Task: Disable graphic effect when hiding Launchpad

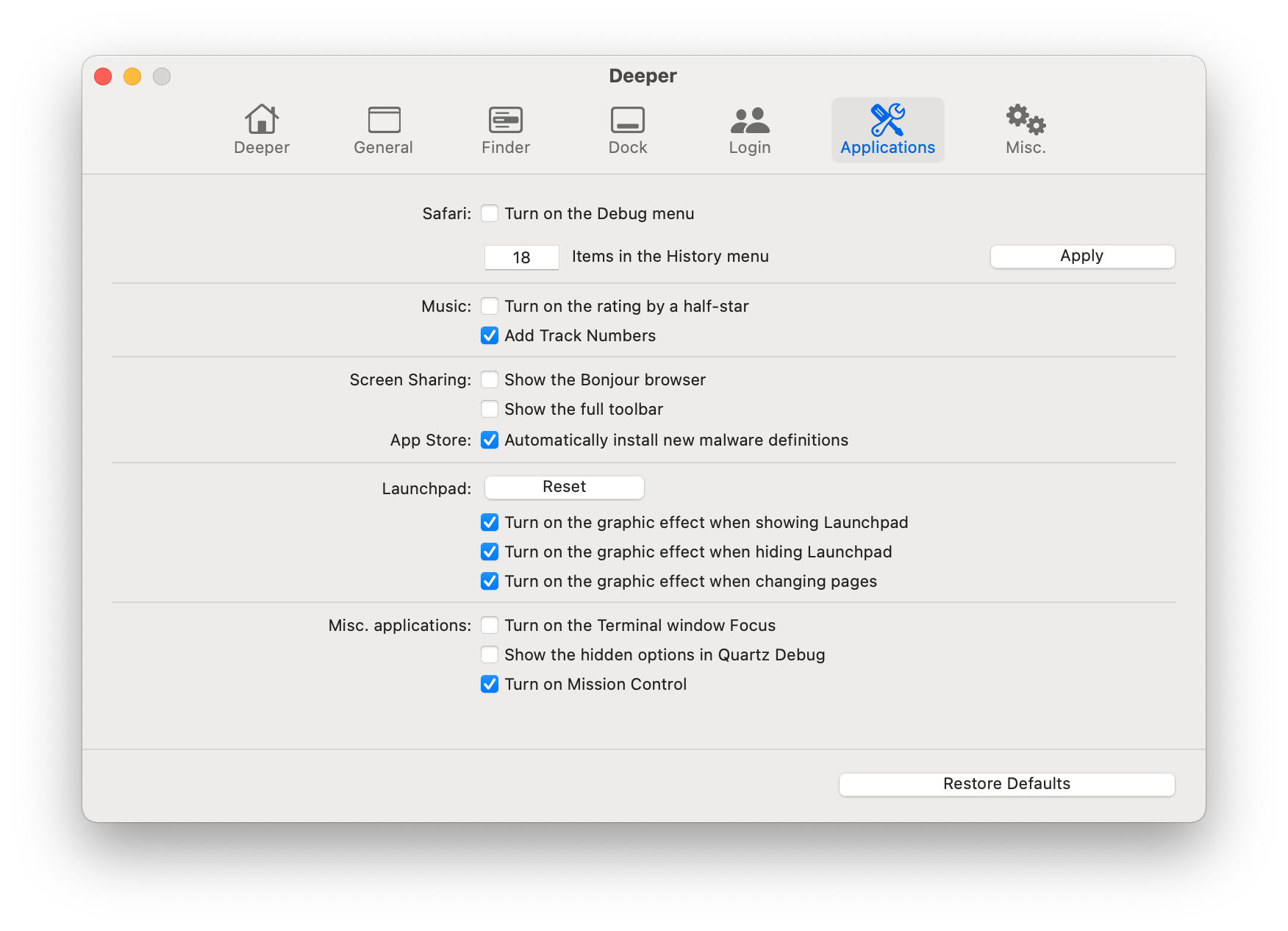Action: pos(490,552)
